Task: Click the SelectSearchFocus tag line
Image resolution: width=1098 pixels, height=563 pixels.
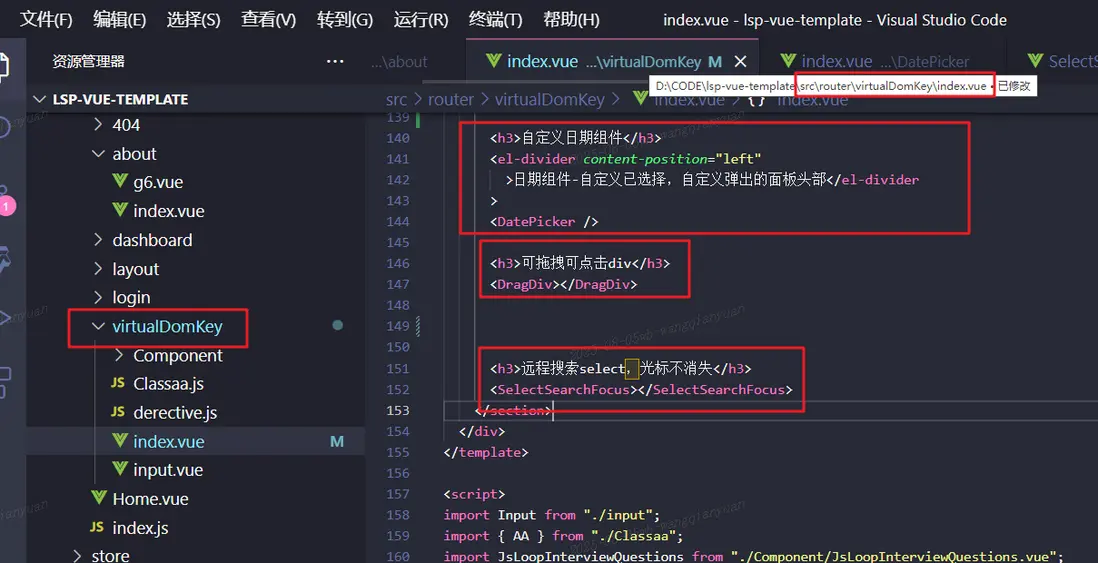Action: pos(641,389)
